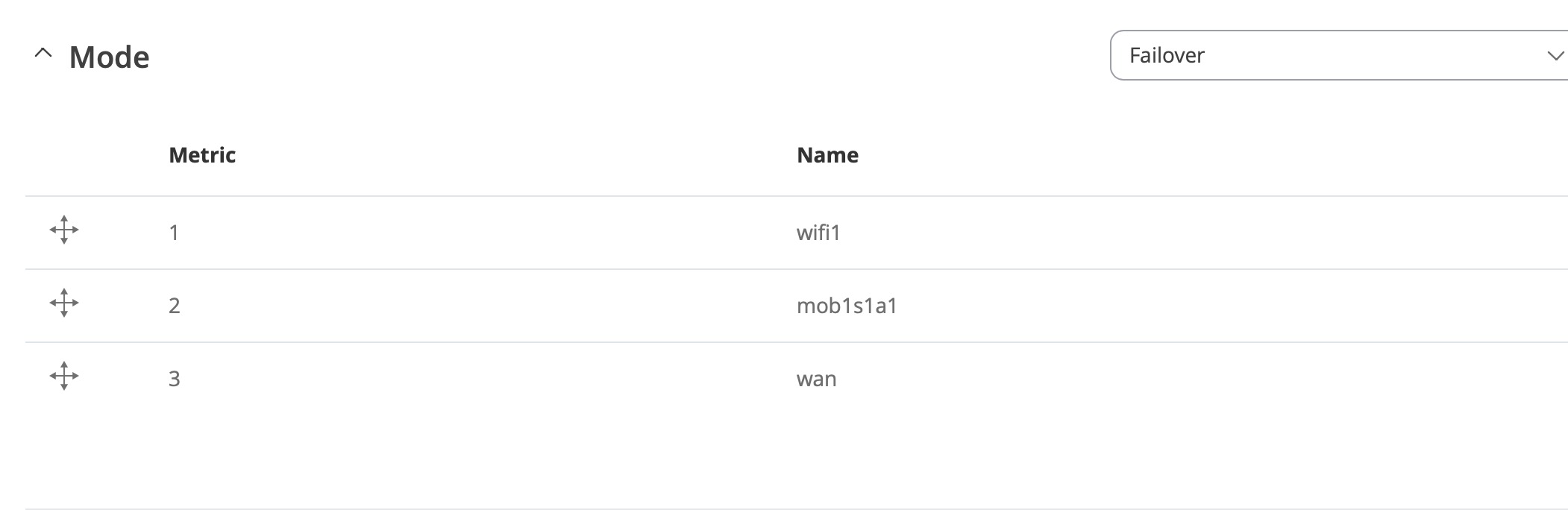Click the Failover text inside the selector
The width and height of the screenshot is (1568, 510).
tap(1167, 55)
